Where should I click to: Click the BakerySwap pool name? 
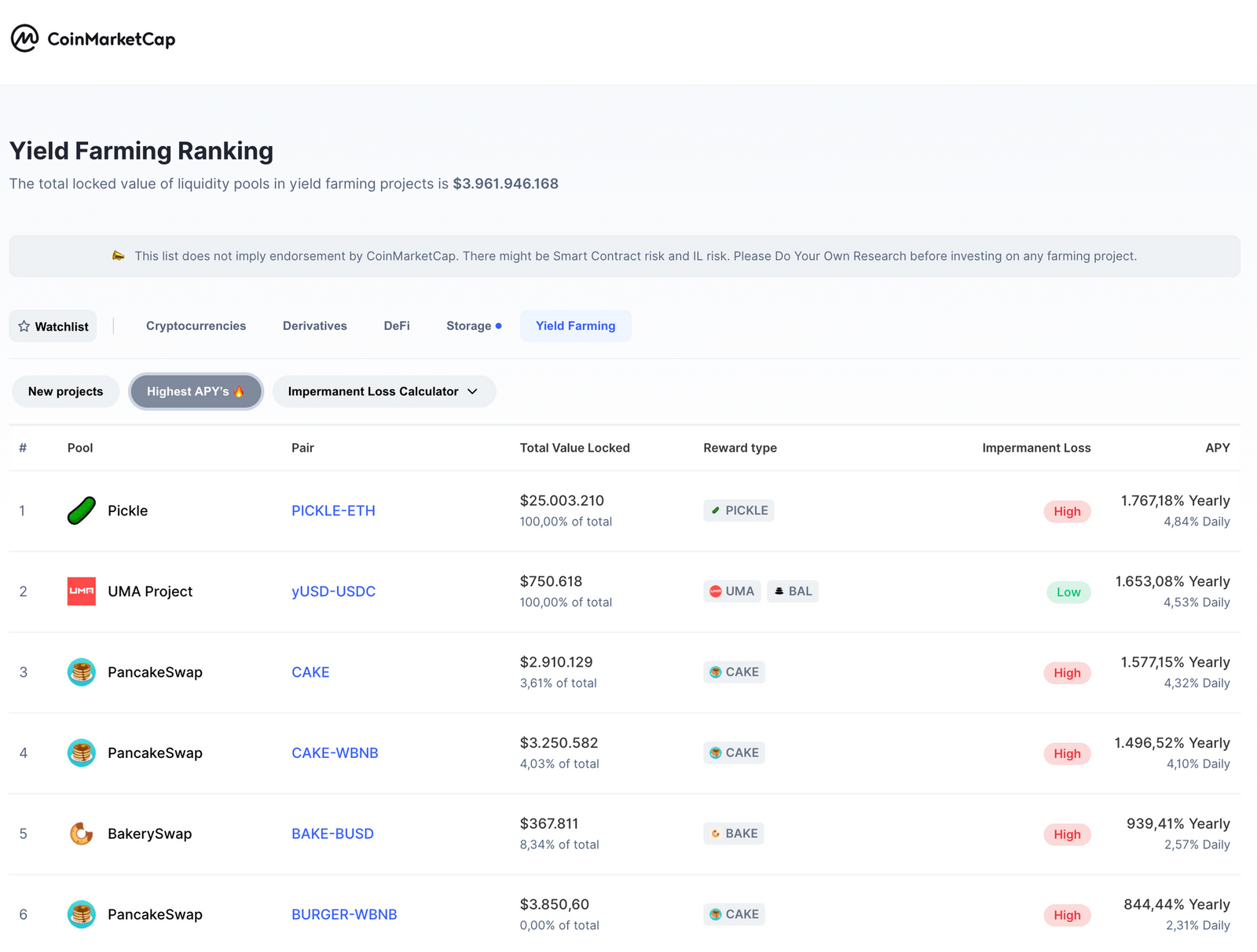(149, 833)
